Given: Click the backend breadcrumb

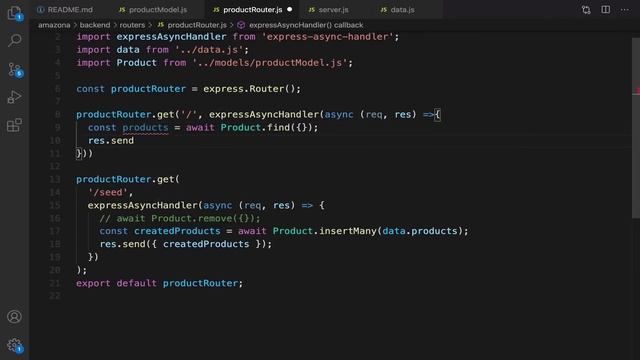Looking at the screenshot, I should pos(95,25).
